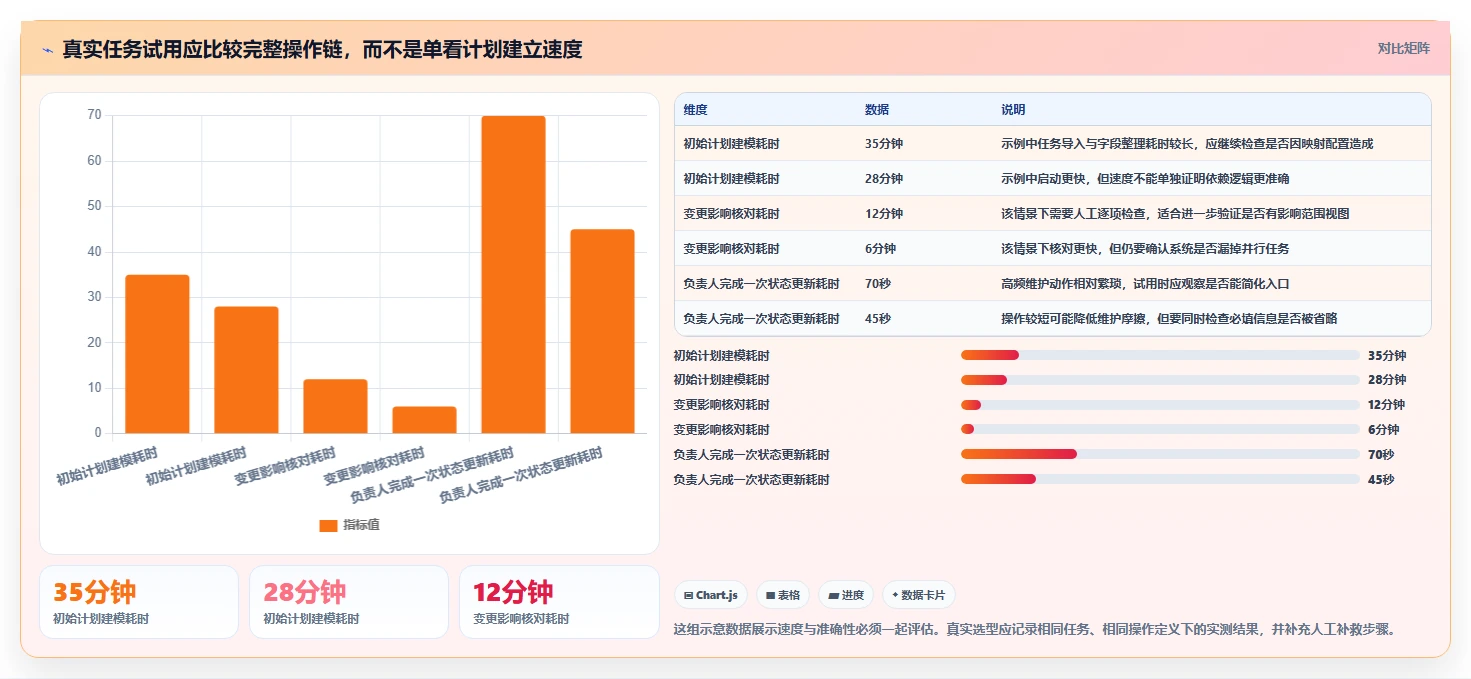Open the 12分钟 data card
The height and width of the screenshot is (679, 1471).
pos(559,602)
